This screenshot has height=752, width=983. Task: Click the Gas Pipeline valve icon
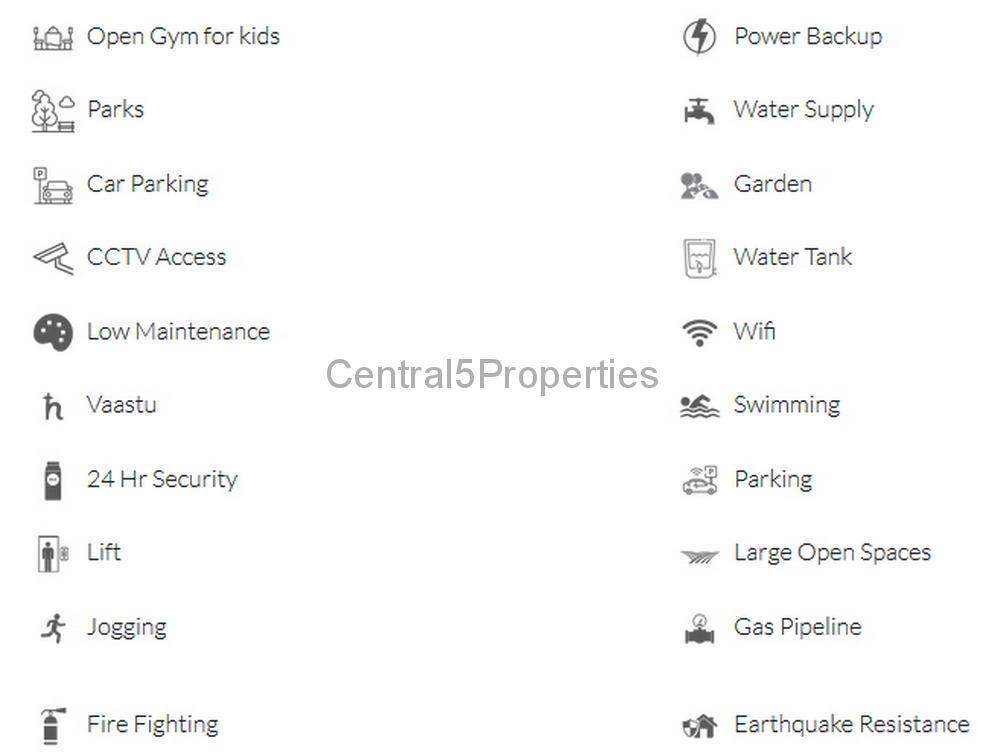[700, 629]
